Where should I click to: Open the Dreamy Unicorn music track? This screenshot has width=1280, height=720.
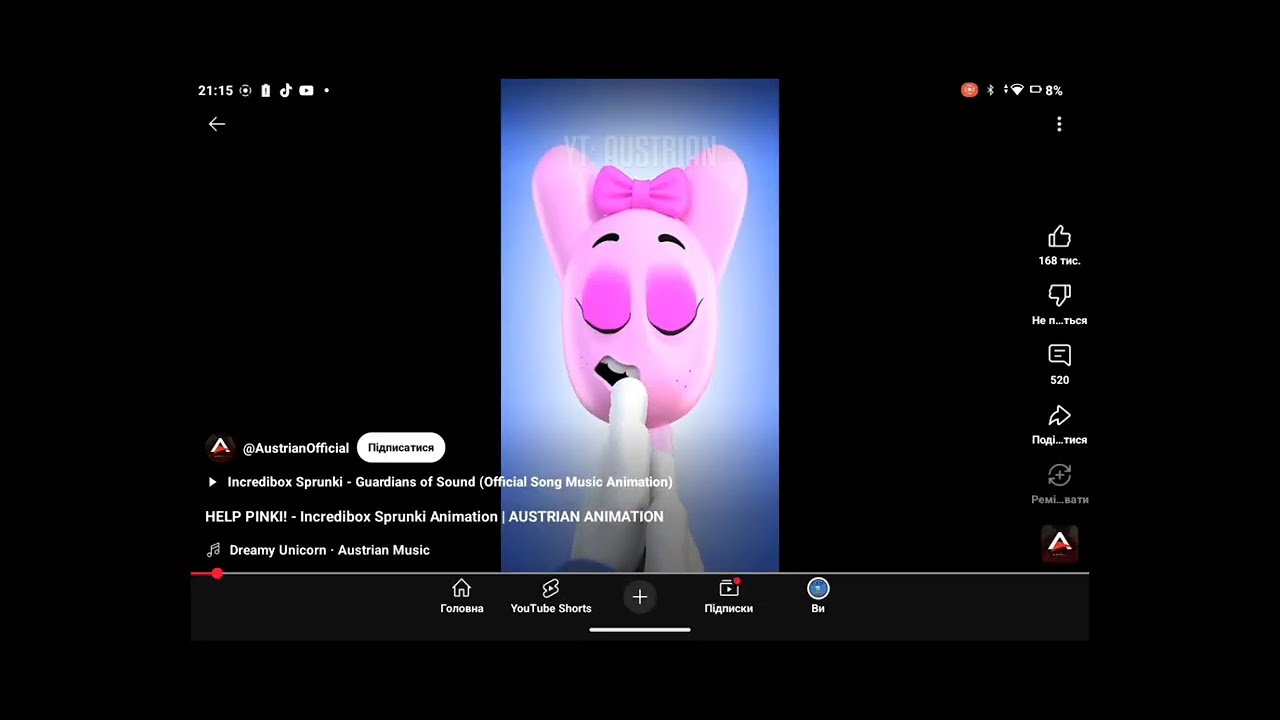[330, 550]
